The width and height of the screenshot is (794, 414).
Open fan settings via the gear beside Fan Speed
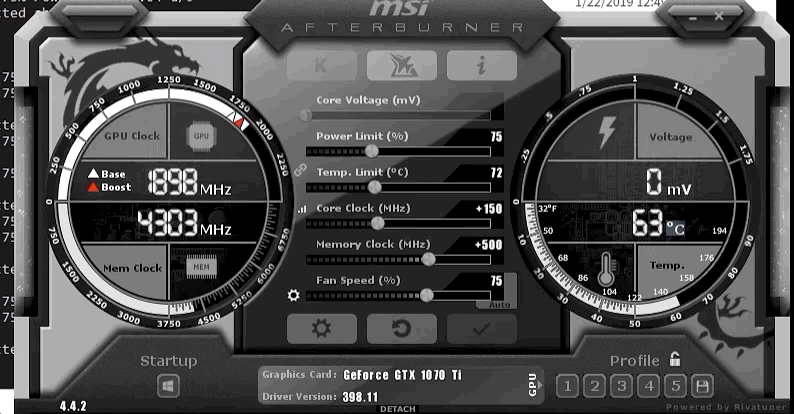point(294,295)
